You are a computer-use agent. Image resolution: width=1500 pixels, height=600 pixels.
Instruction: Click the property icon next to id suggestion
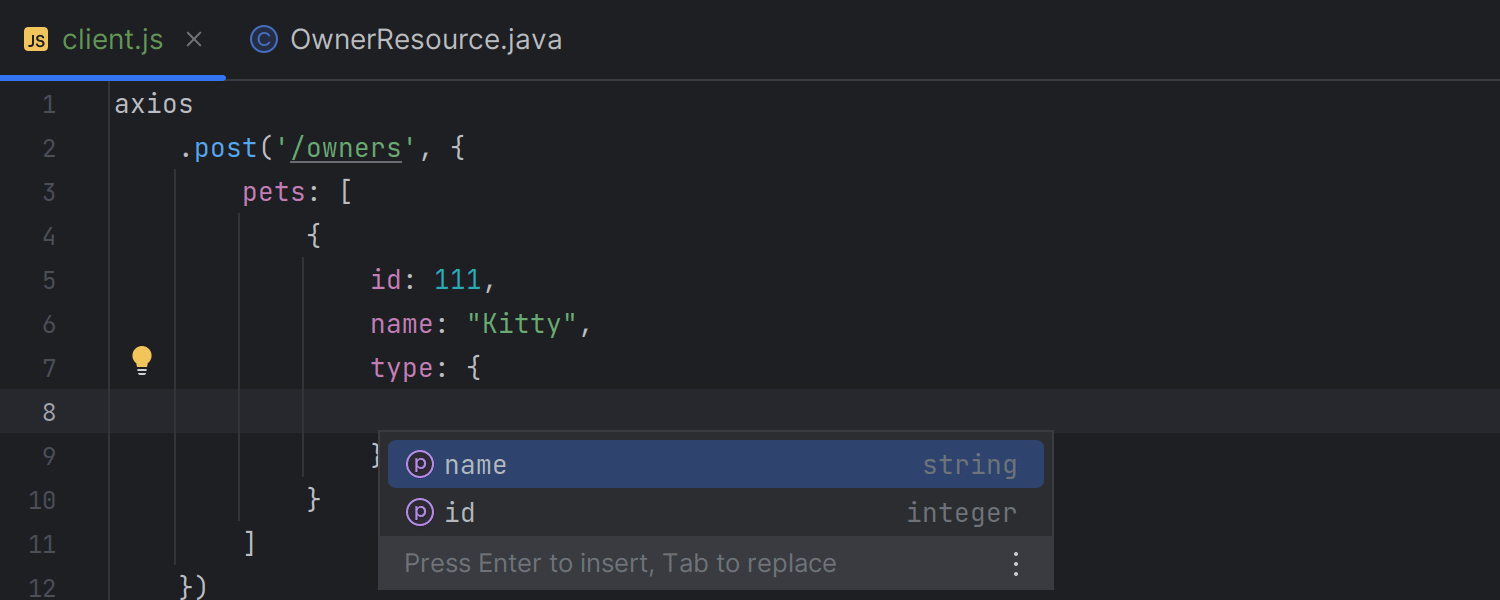tap(419, 512)
